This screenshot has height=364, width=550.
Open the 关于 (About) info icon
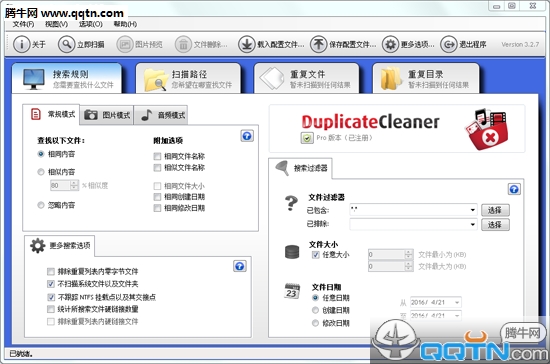tap(21, 44)
